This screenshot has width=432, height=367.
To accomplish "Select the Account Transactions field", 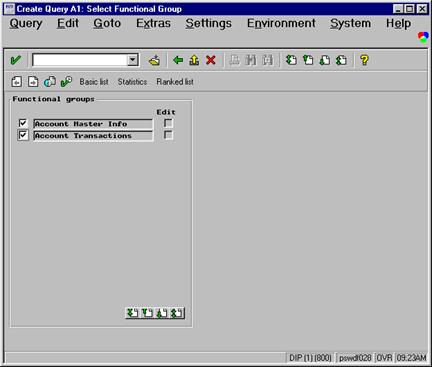I will click(x=93, y=136).
